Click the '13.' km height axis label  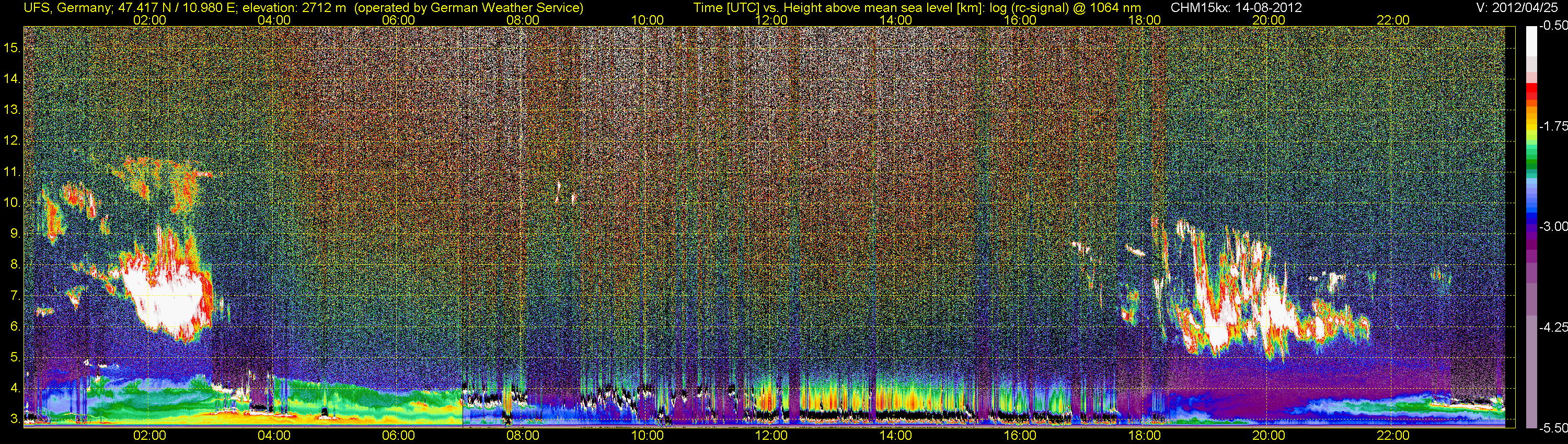pos(11,110)
